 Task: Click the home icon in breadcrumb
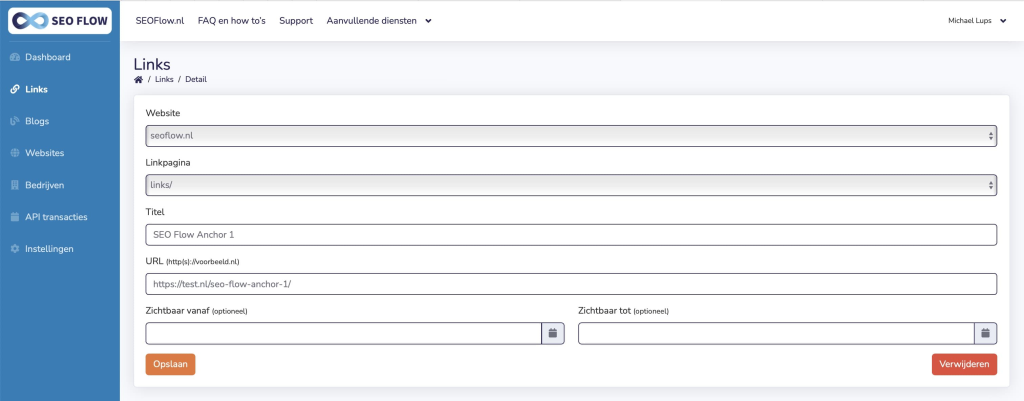138,80
